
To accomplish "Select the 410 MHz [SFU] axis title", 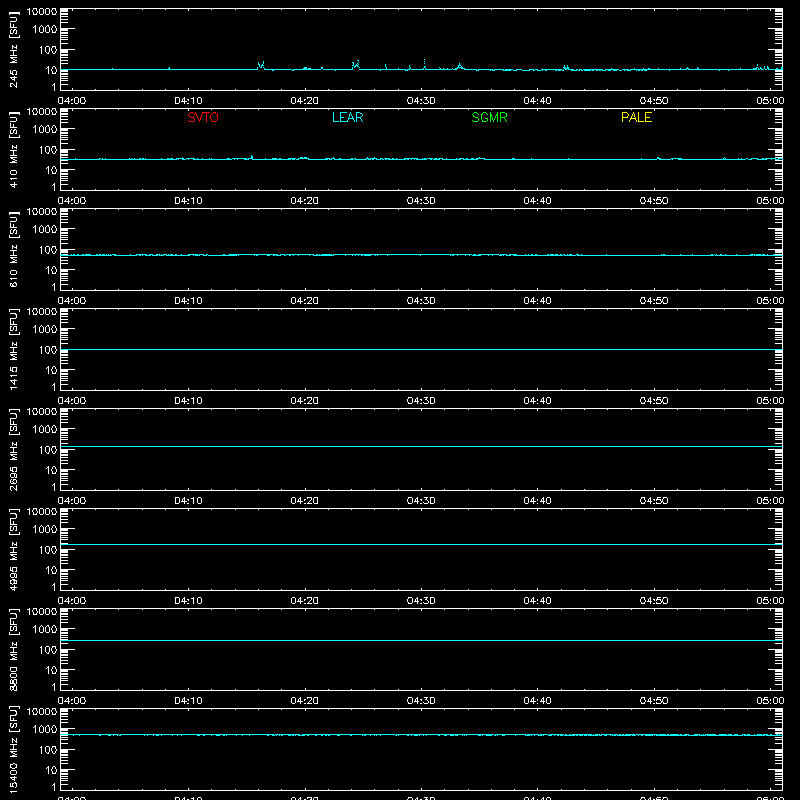I will (x=13, y=149).
